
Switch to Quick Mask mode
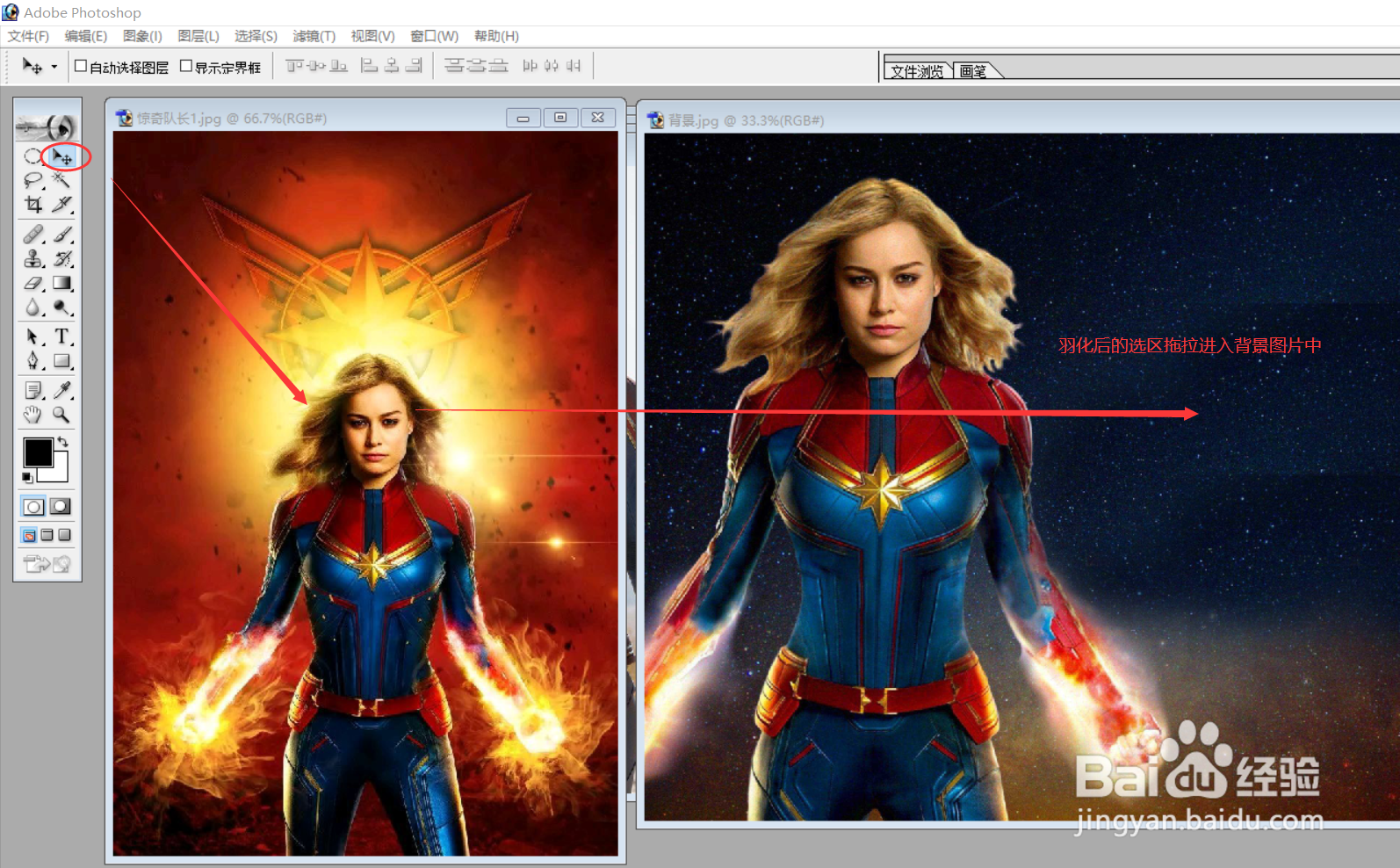[x=61, y=506]
